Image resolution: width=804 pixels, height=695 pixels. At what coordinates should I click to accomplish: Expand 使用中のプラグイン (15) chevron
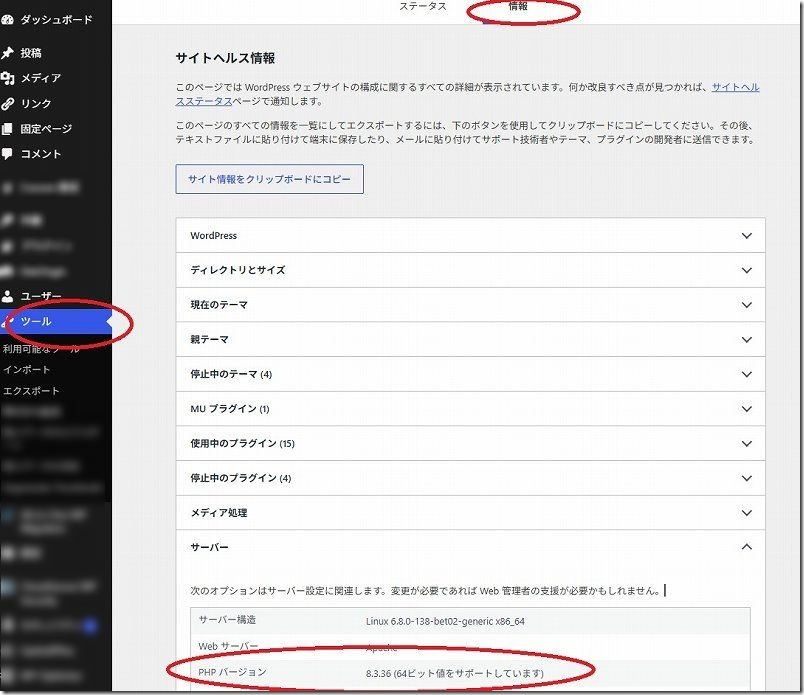(747, 444)
